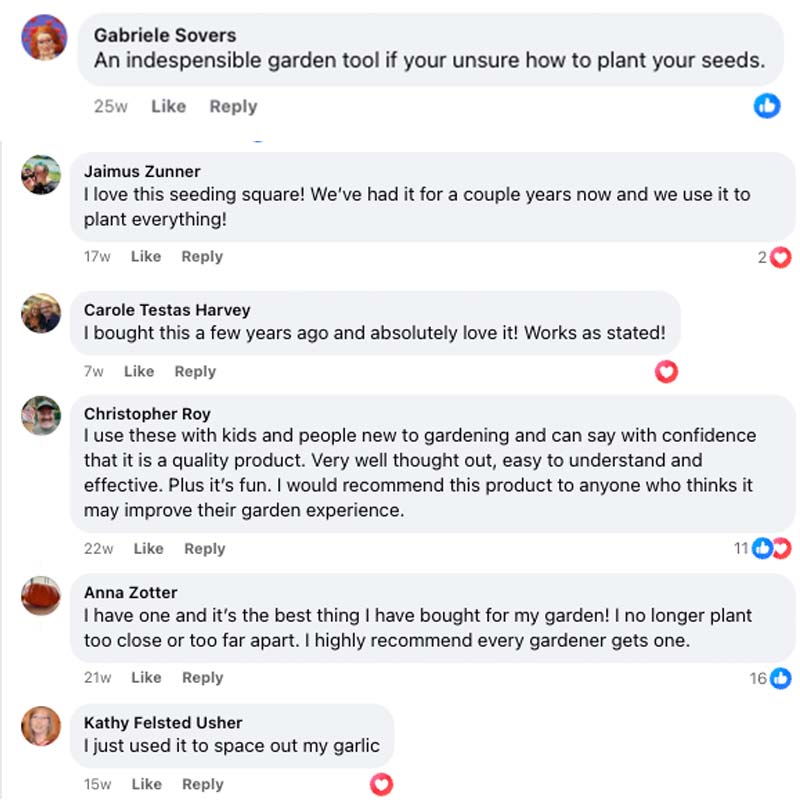Like Gabriele Sovers' comment
Viewport: 800px width, 800px height.
pos(168,106)
